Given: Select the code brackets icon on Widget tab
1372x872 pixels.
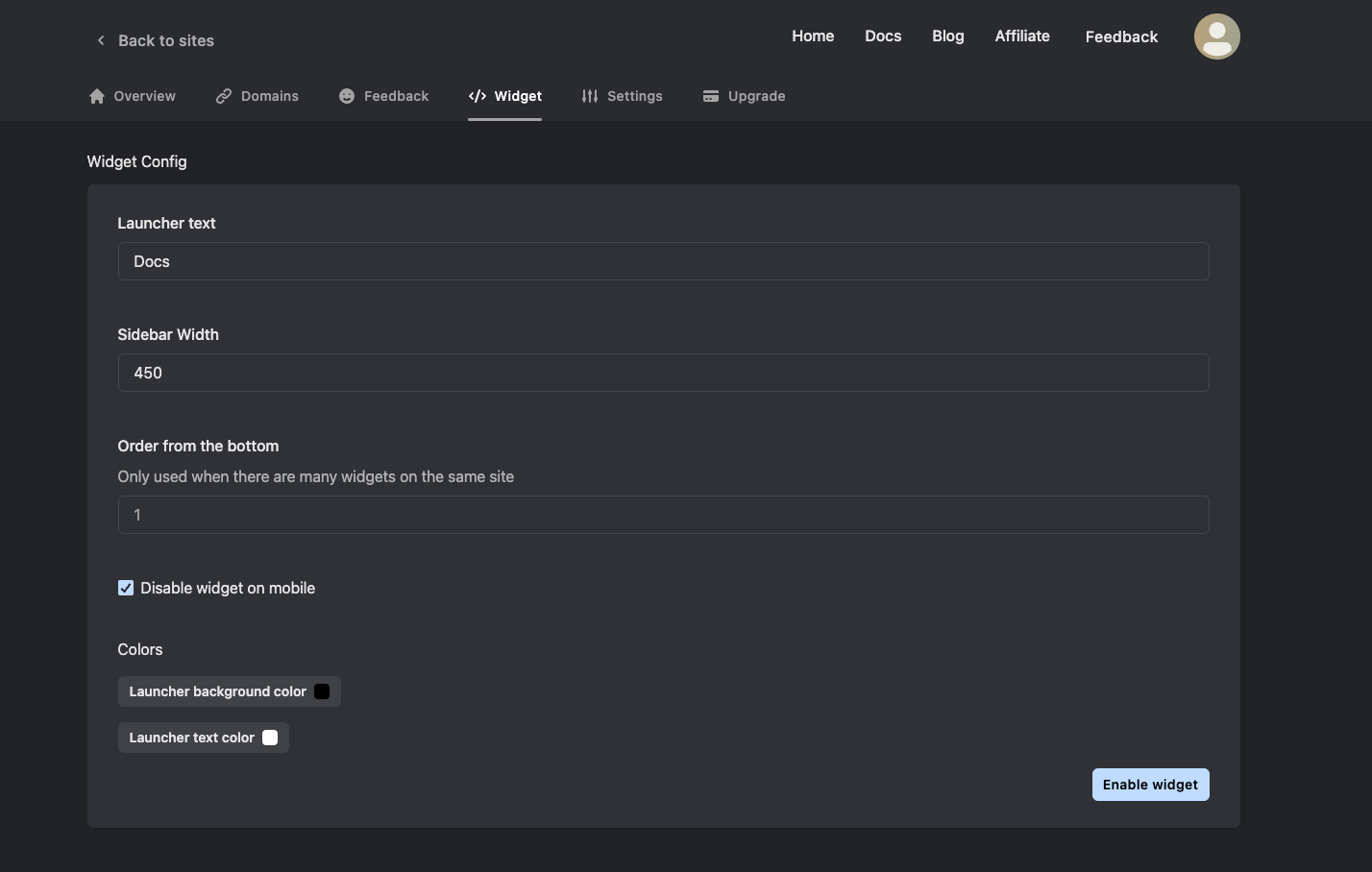Looking at the screenshot, I should point(477,96).
